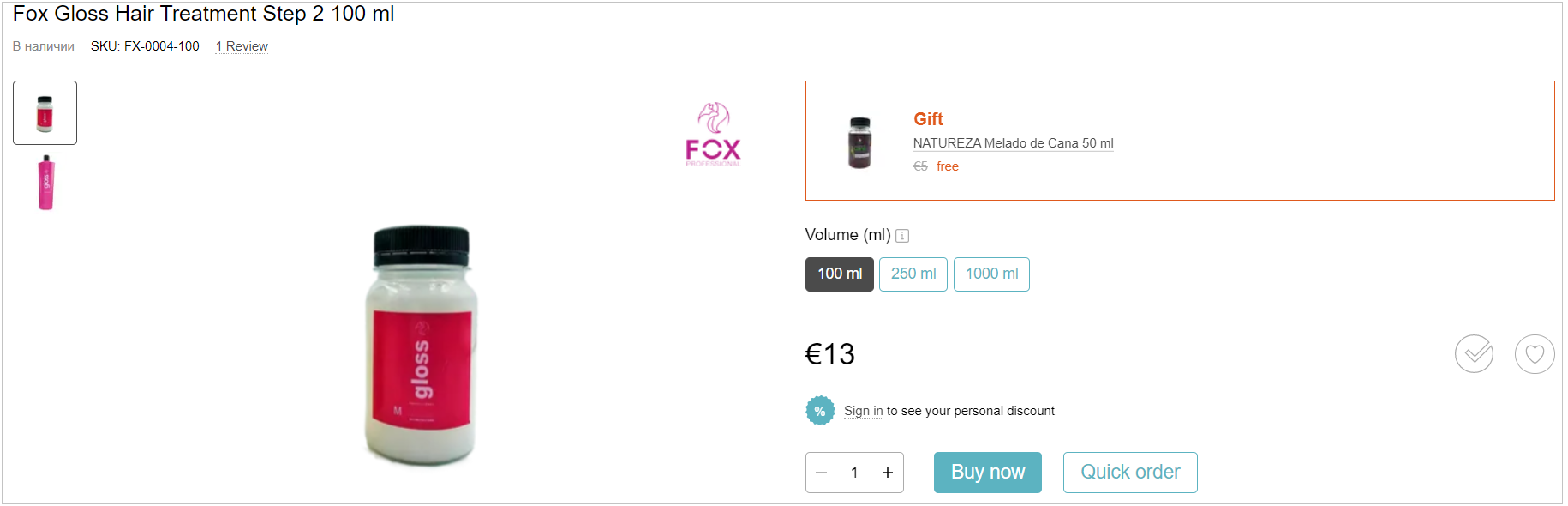Viewport: 1568px width, 506px height.
Task: Select the 1000 ml volume option
Action: pos(991,274)
